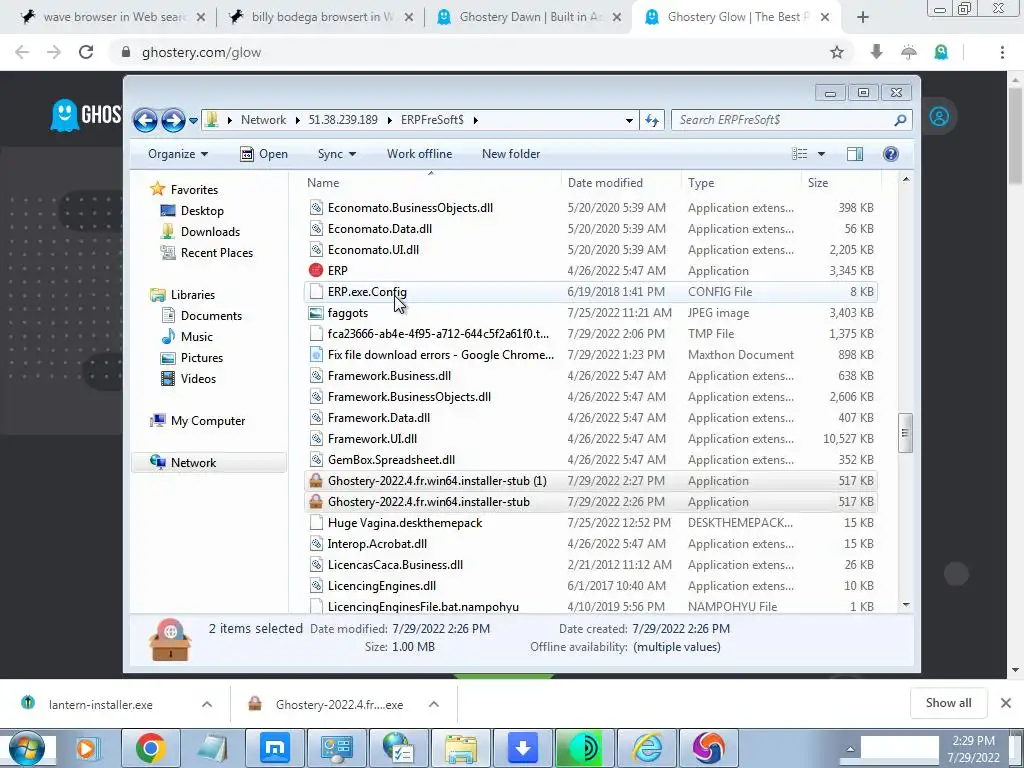The image size is (1024, 768).
Task: Select the faggots JPEG image file icon
Action: point(316,313)
